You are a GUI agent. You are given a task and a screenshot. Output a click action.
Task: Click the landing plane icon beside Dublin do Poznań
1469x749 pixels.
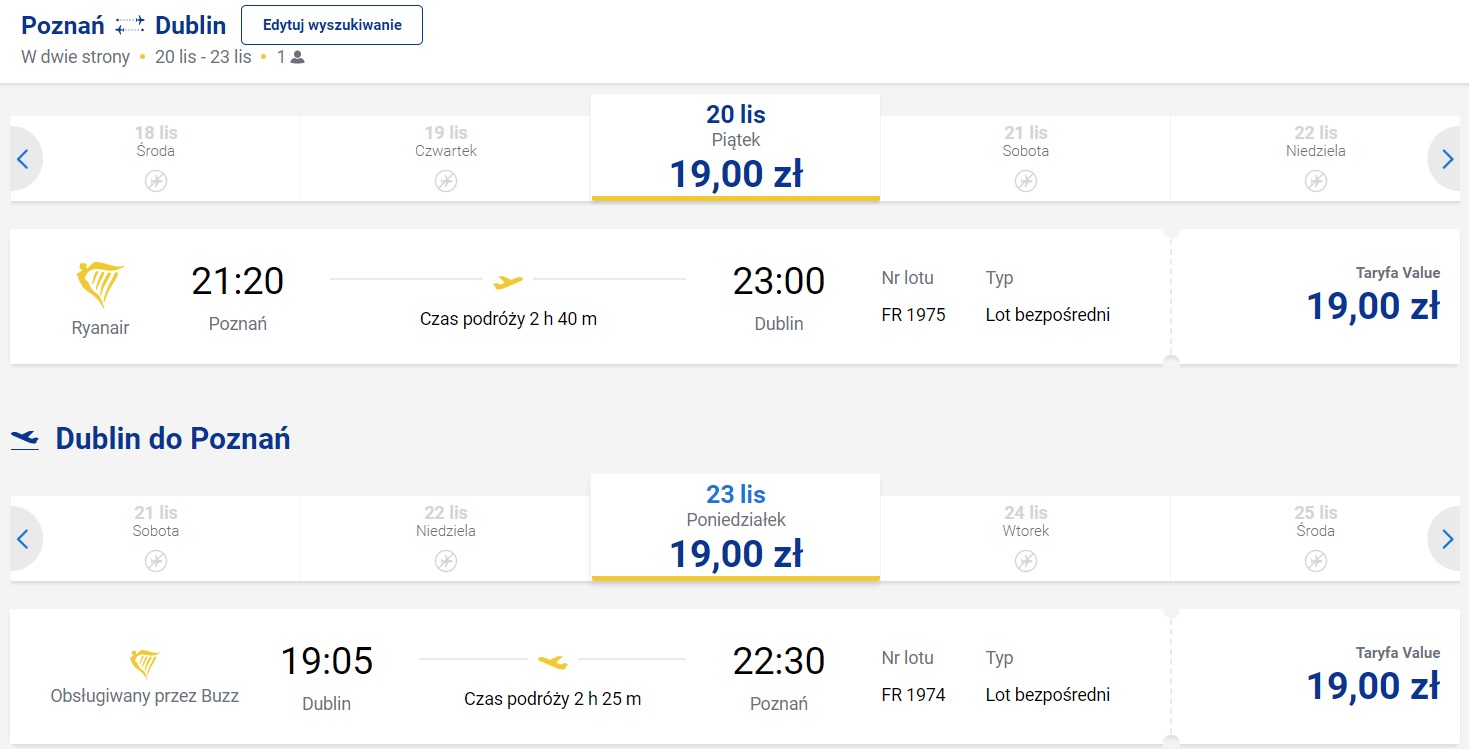[25, 439]
